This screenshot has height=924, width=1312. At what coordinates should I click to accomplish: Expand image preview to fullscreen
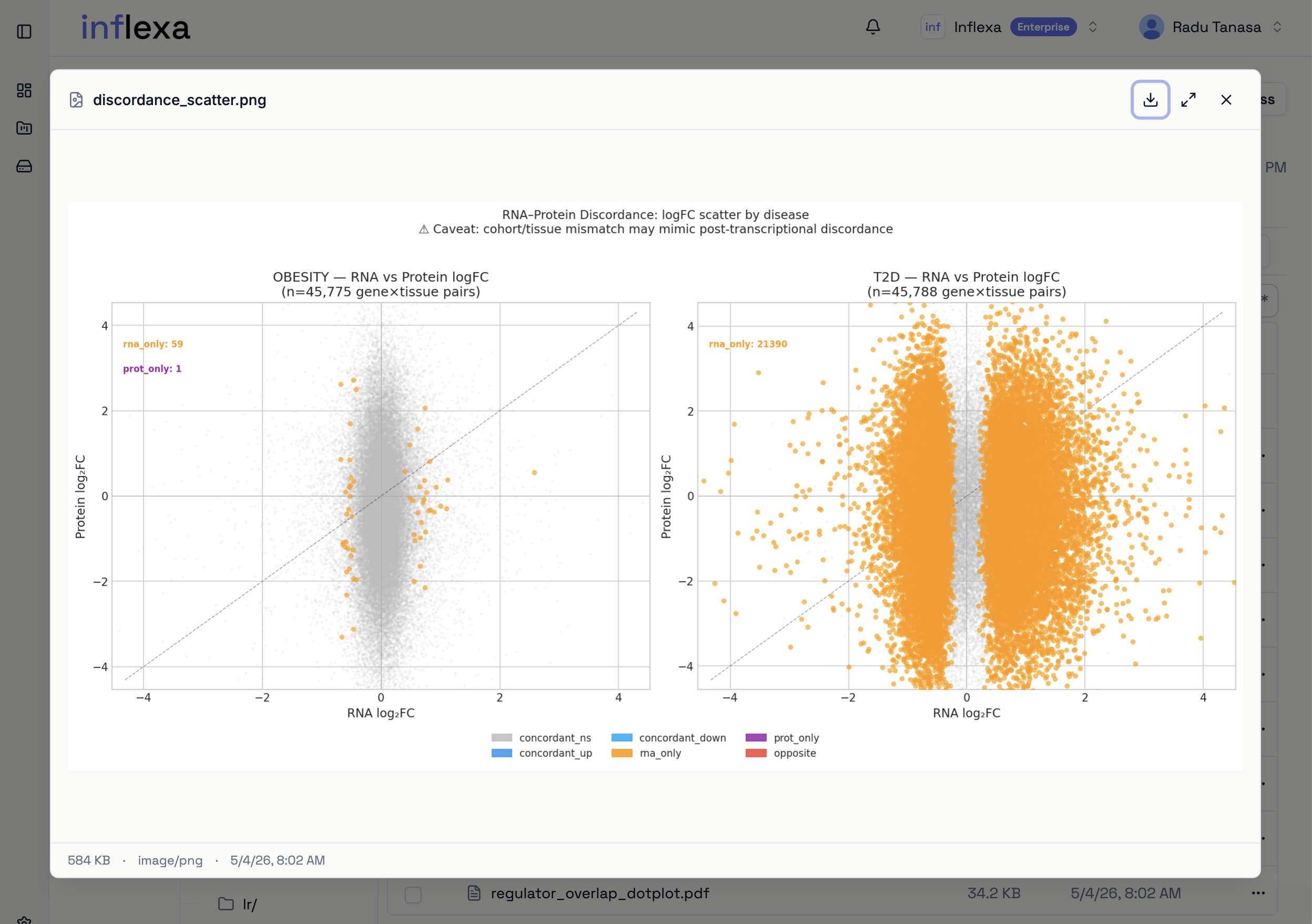click(1188, 100)
